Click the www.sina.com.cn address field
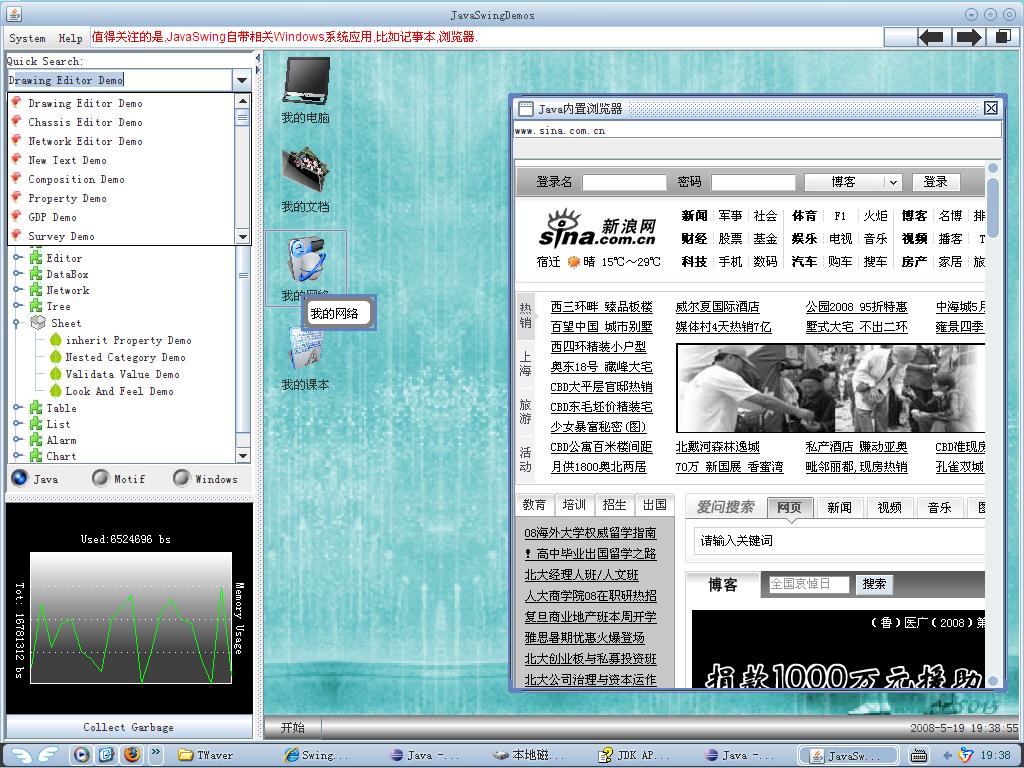This screenshot has height=768, width=1024. (x=758, y=131)
